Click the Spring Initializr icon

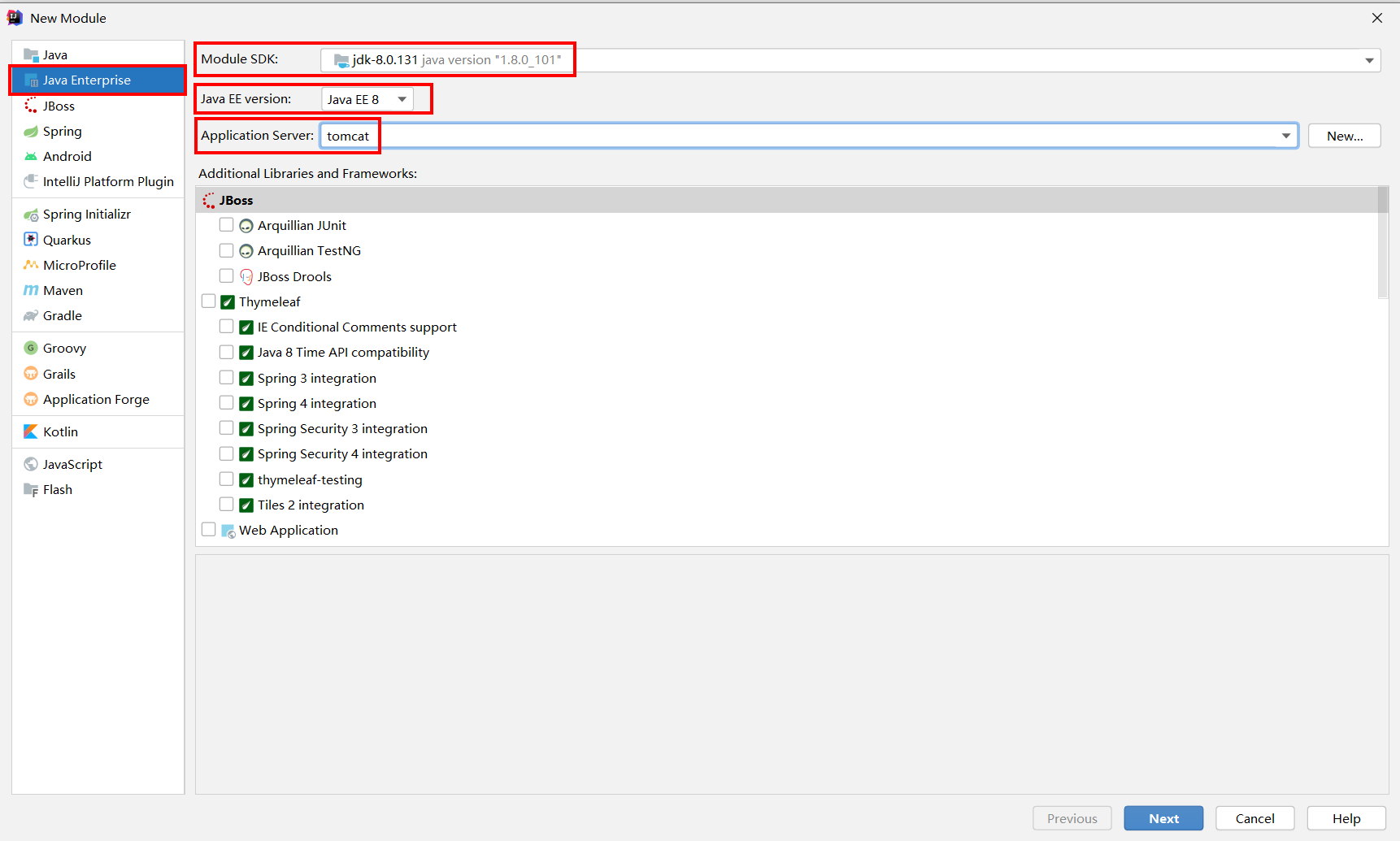point(31,215)
